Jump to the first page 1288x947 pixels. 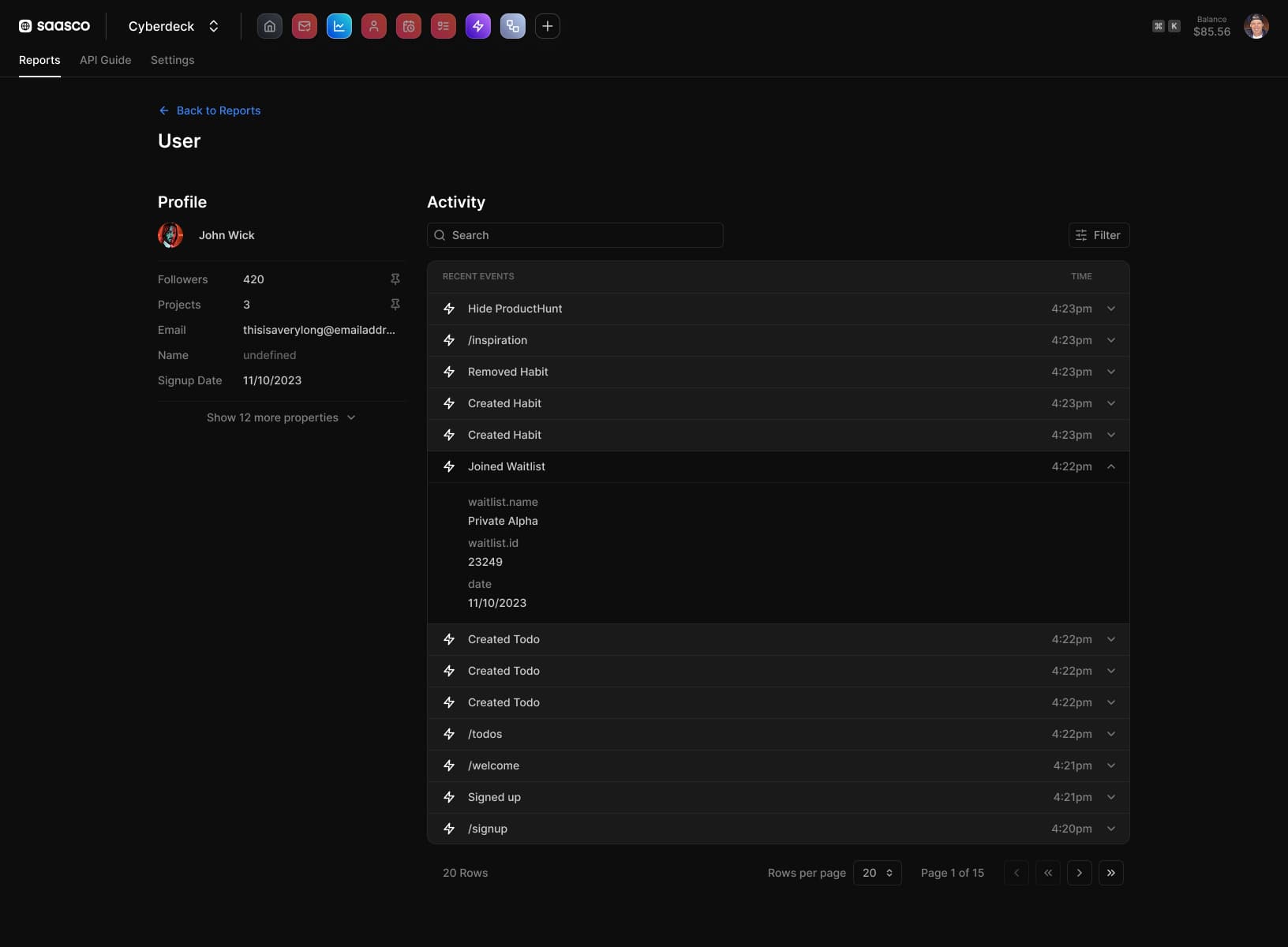click(1047, 873)
